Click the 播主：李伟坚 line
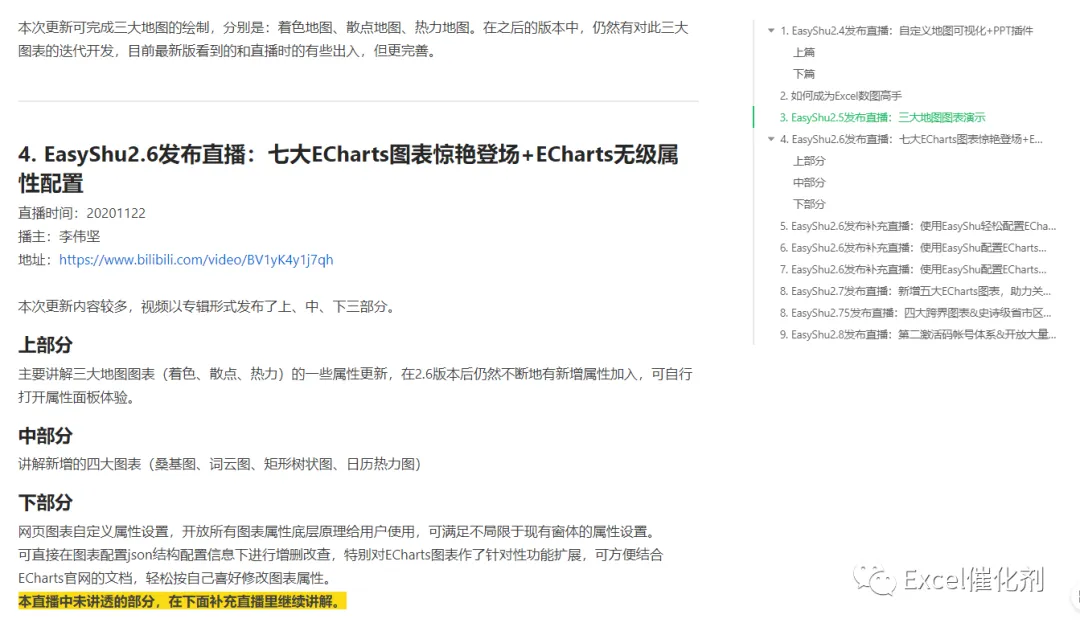Viewport: 1080px width, 627px height. [x=59, y=236]
